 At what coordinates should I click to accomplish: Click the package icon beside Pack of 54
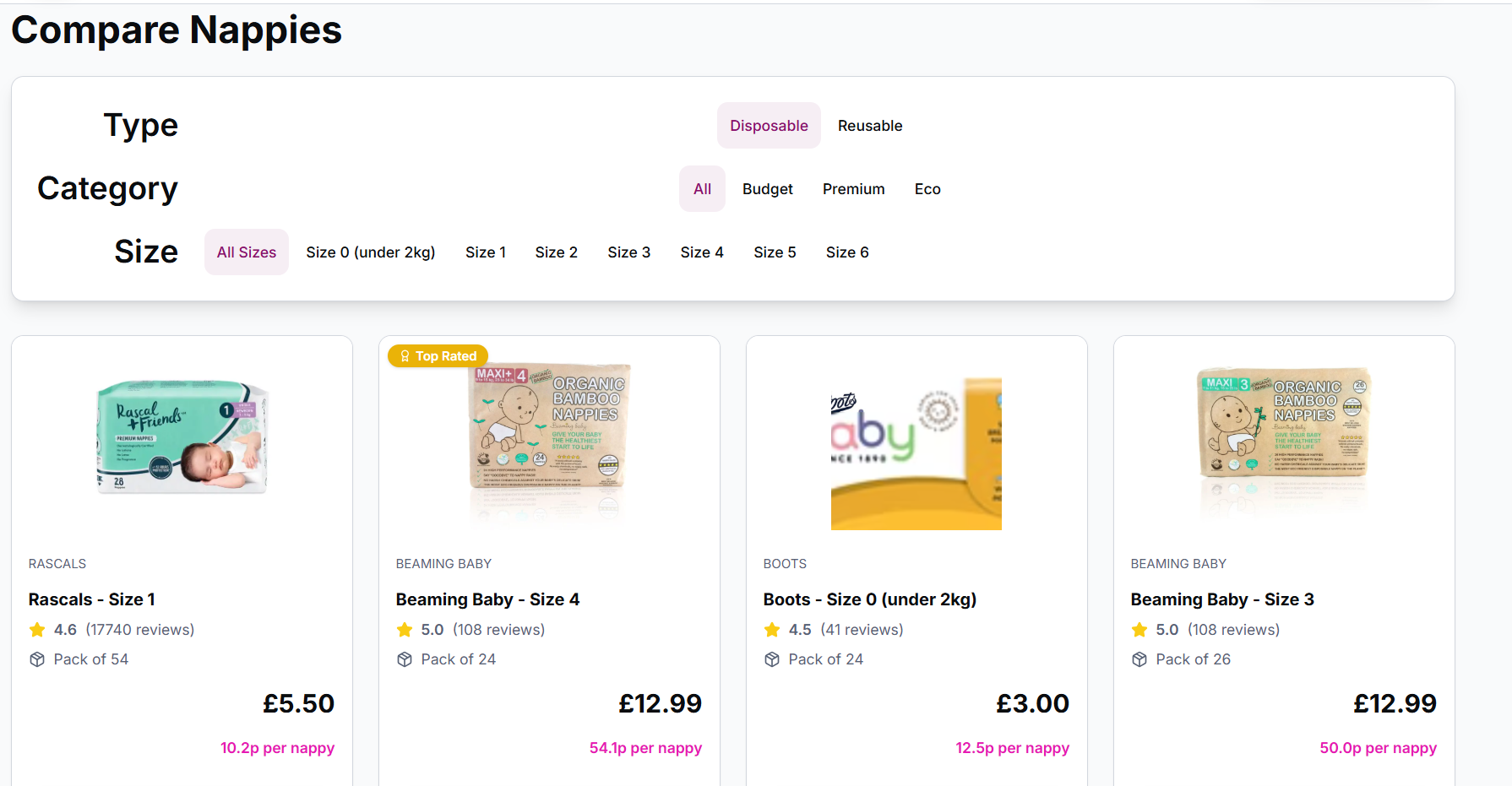click(x=37, y=659)
